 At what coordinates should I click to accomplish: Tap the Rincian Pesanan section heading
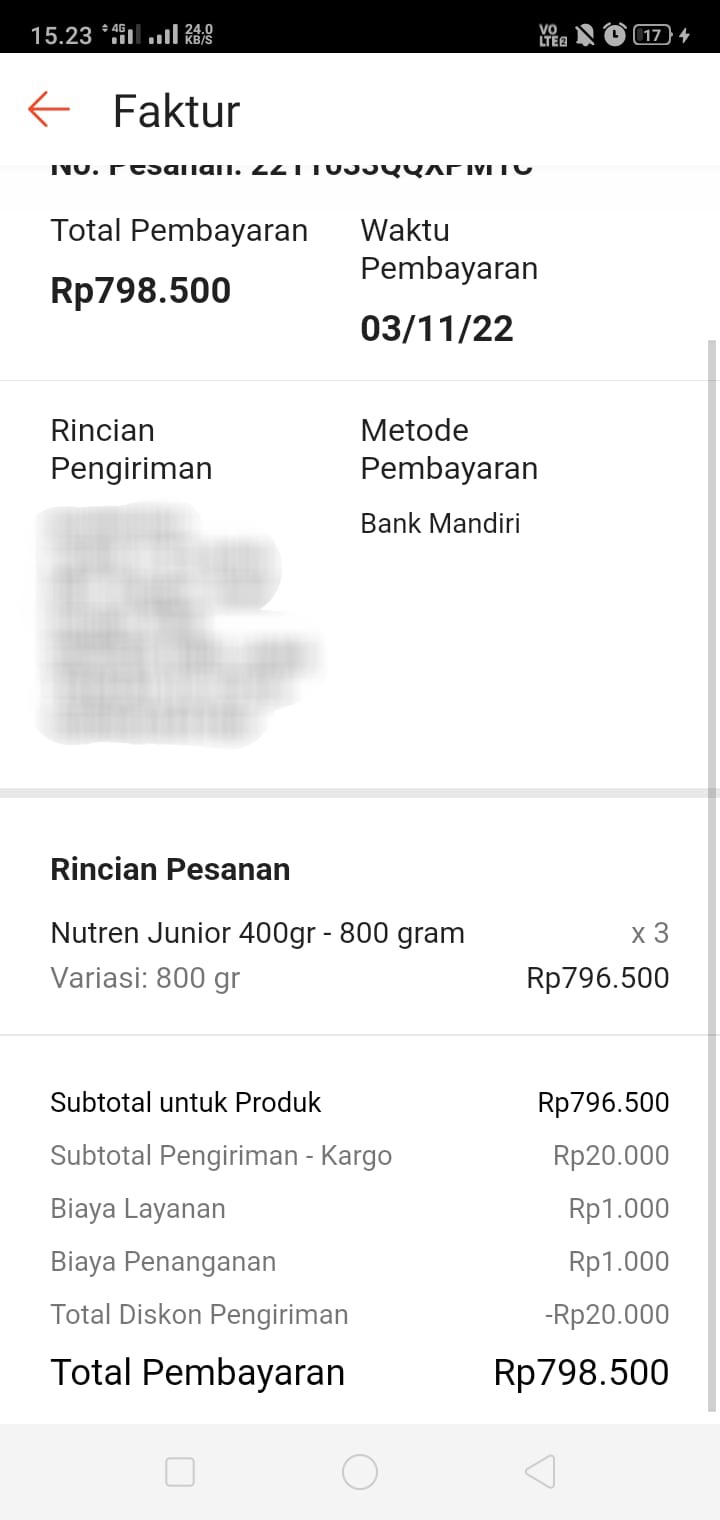pyautogui.click(x=170, y=869)
